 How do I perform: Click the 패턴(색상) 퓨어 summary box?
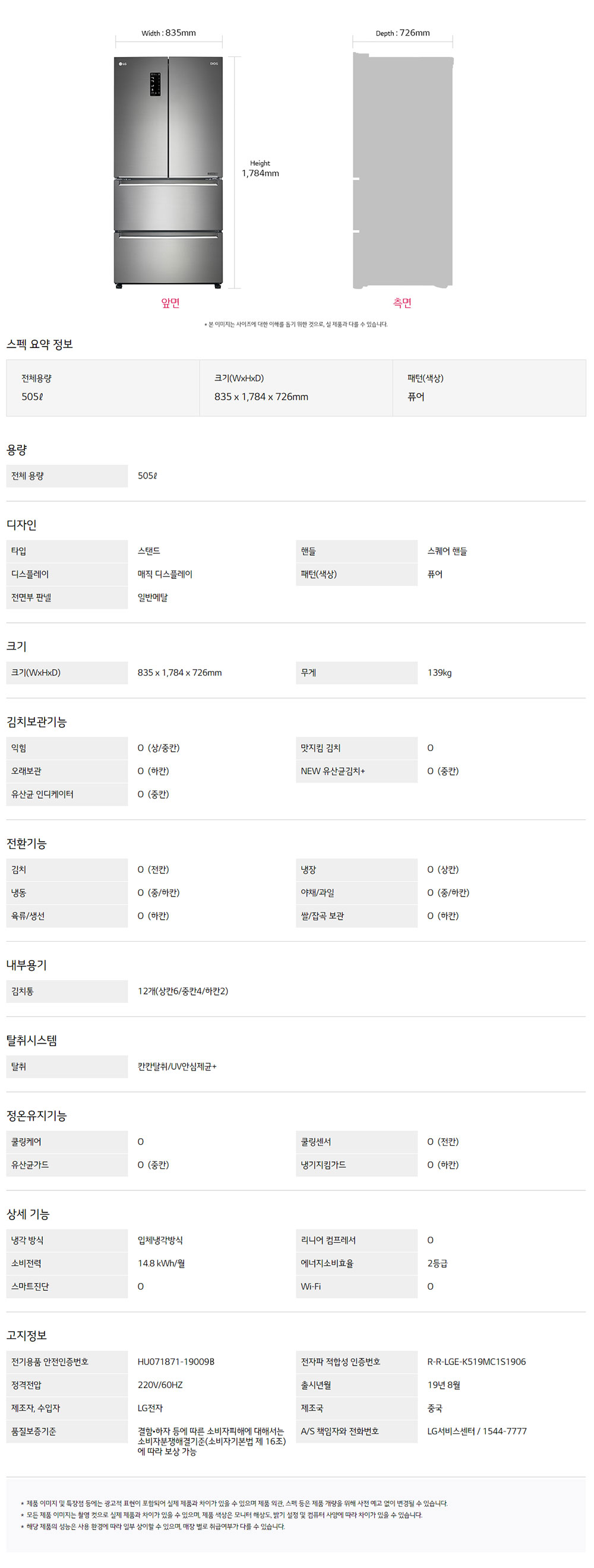tap(489, 388)
